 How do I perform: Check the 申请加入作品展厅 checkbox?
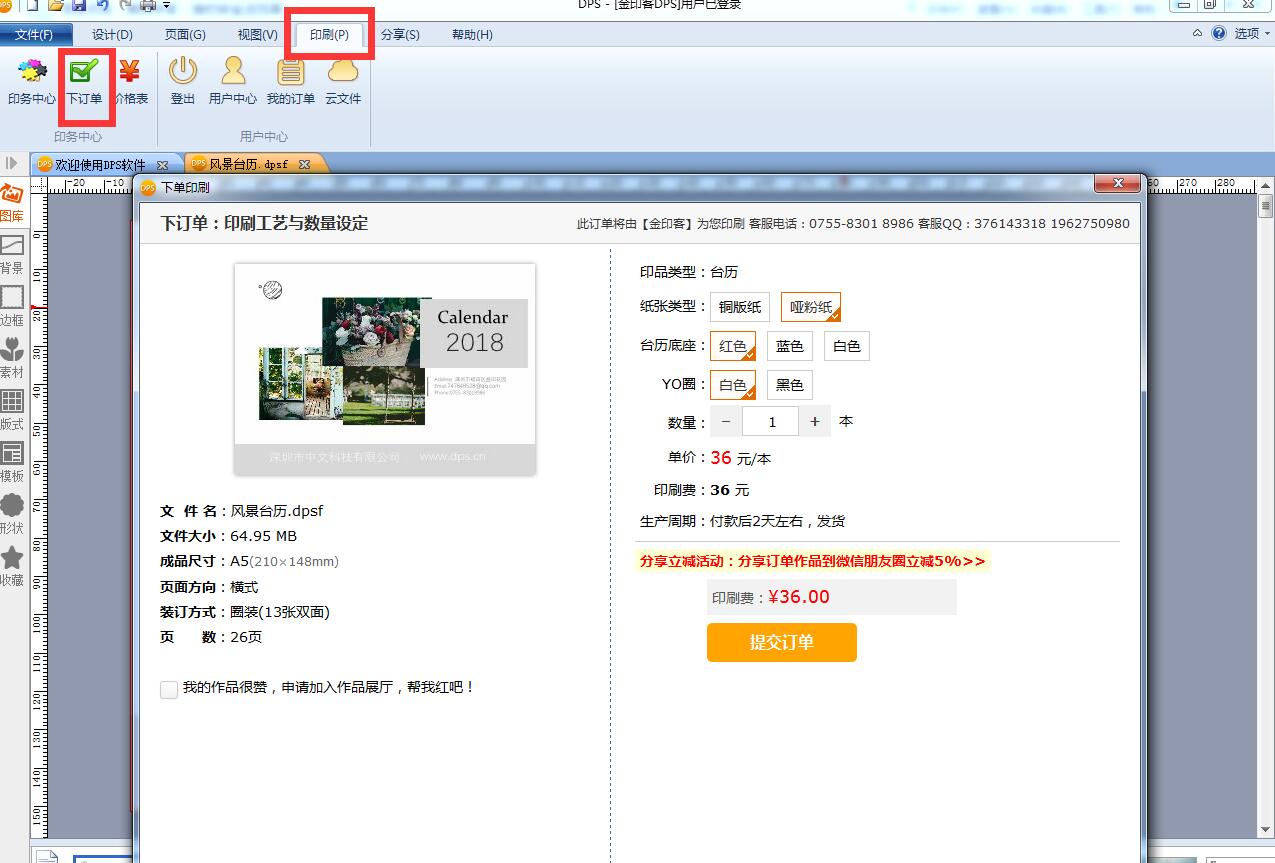pyautogui.click(x=169, y=689)
